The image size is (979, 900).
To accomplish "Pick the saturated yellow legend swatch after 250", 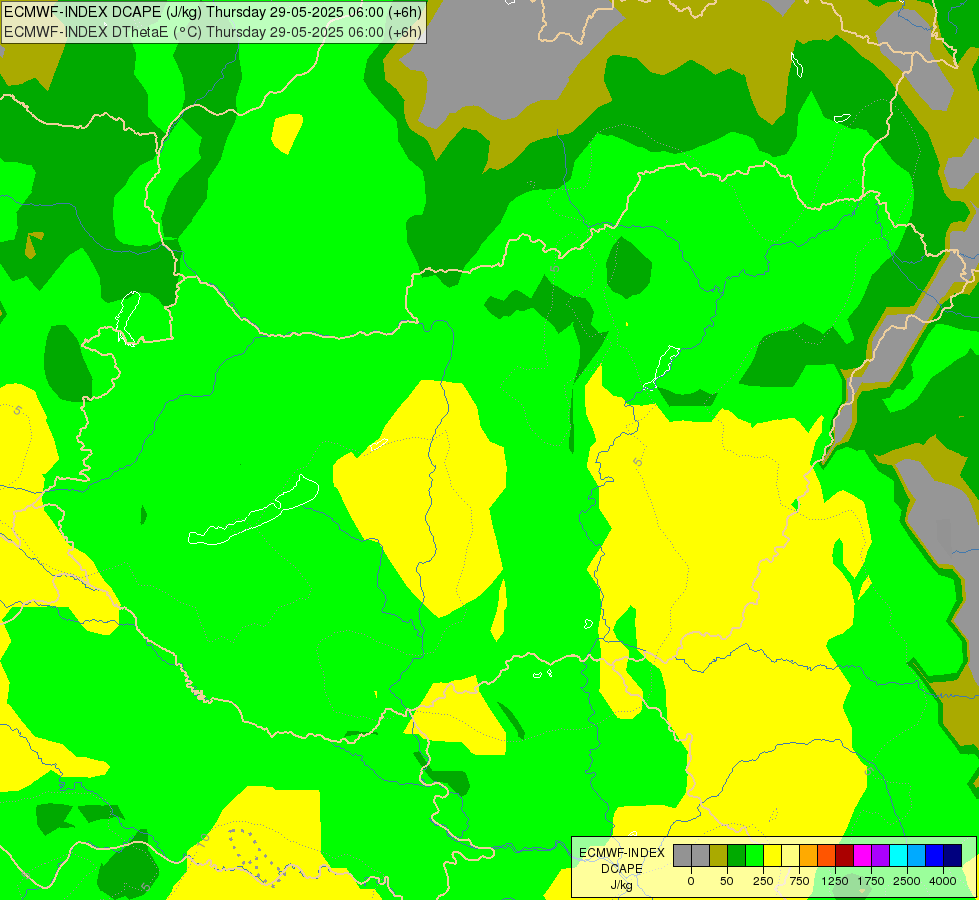I will (x=772, y=855).
